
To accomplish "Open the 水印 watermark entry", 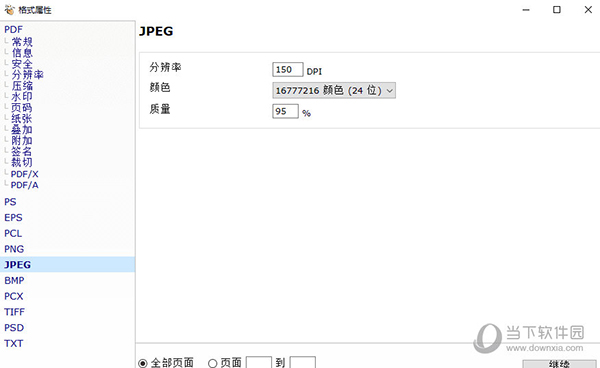I will point(22,96).
